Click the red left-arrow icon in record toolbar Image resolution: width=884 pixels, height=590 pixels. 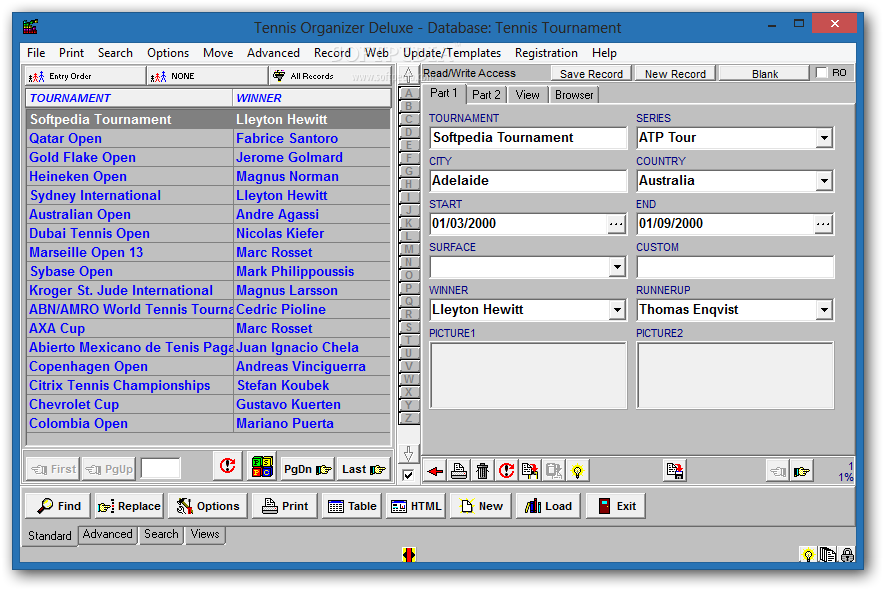click(x=434, y=471)
